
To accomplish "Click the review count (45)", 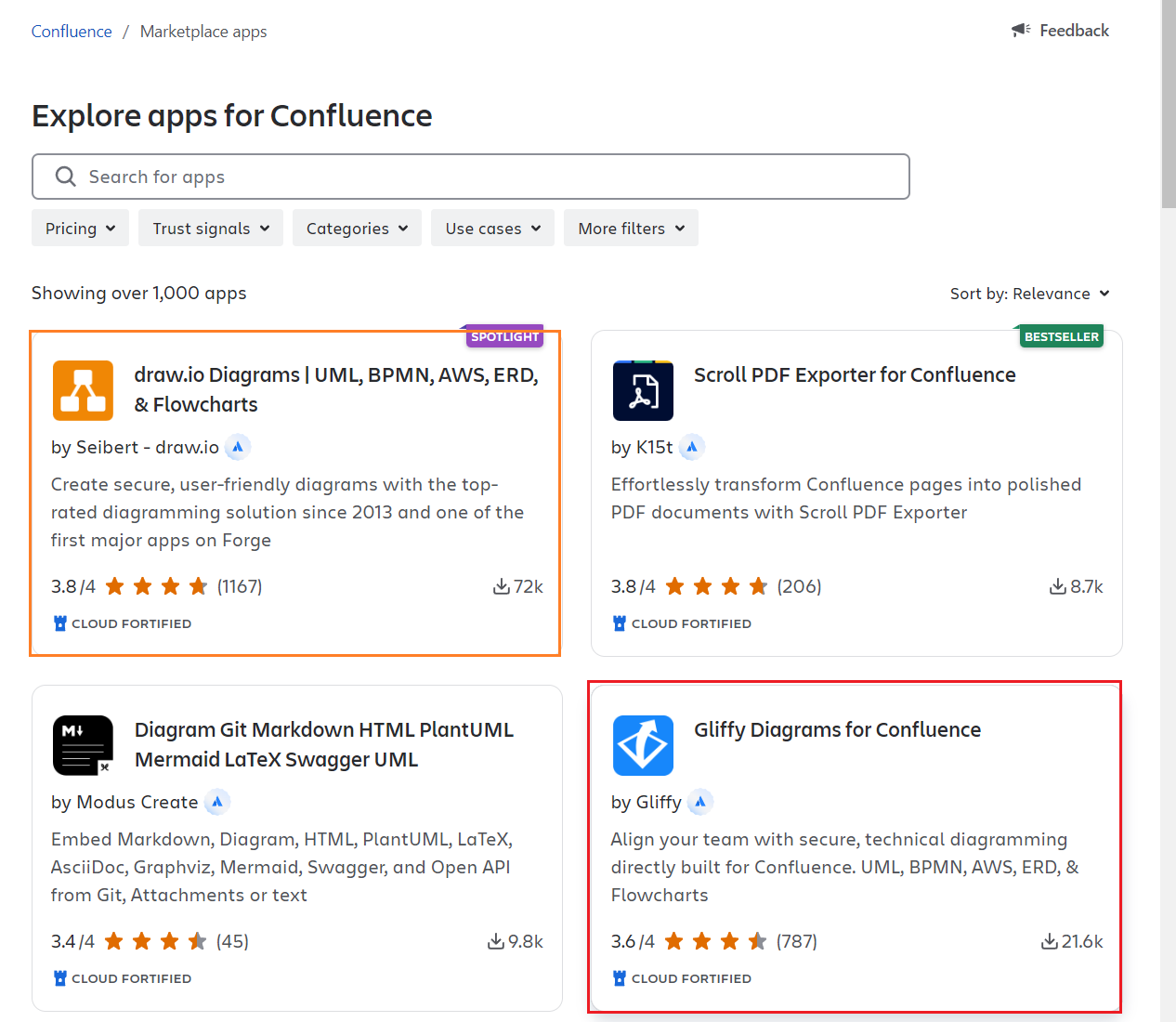I will pos(232,941).
